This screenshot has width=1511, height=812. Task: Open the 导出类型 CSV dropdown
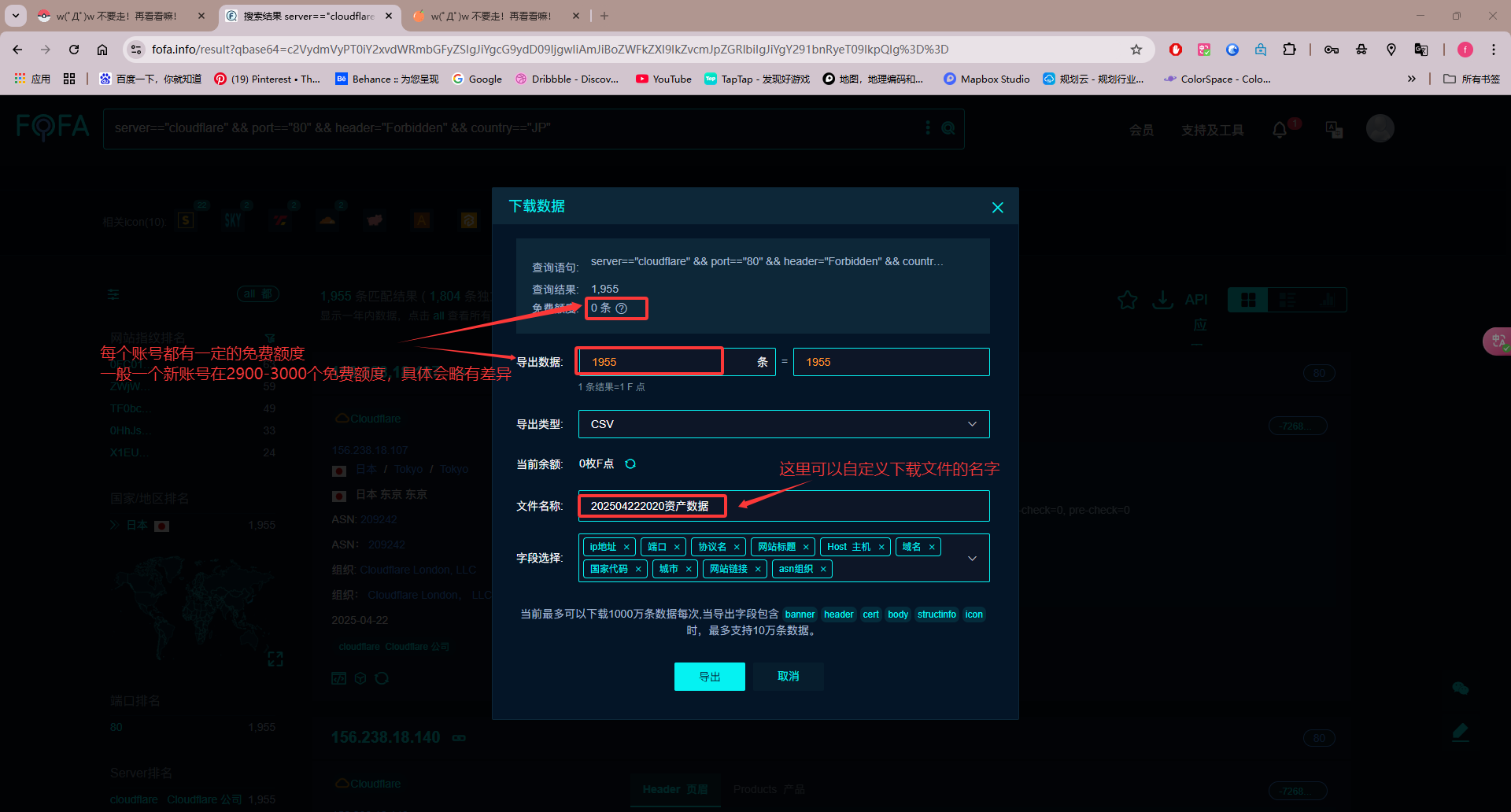pos(783,424)
